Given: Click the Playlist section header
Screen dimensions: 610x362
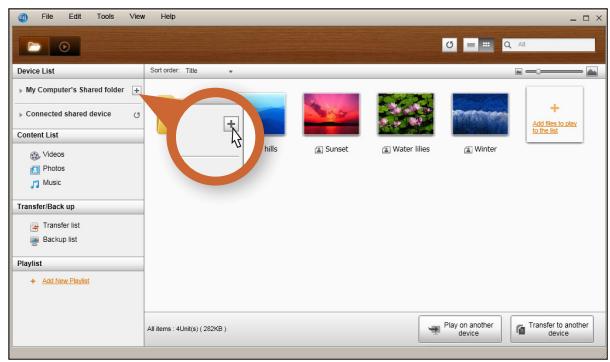Looking at the screenshot, I should pyautogui.click(x=78, y=264).
